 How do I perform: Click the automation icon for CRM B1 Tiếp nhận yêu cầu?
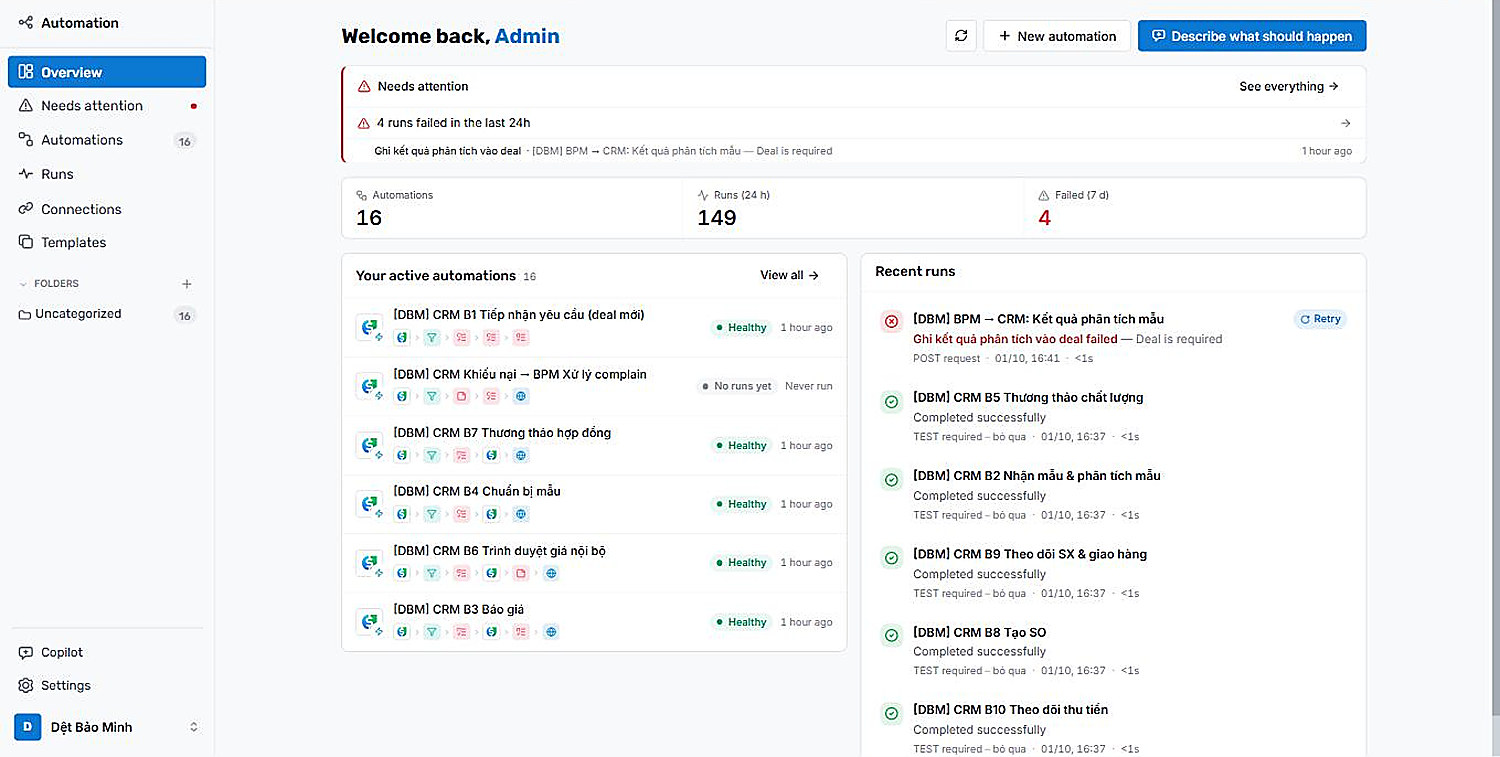[369, 328]
